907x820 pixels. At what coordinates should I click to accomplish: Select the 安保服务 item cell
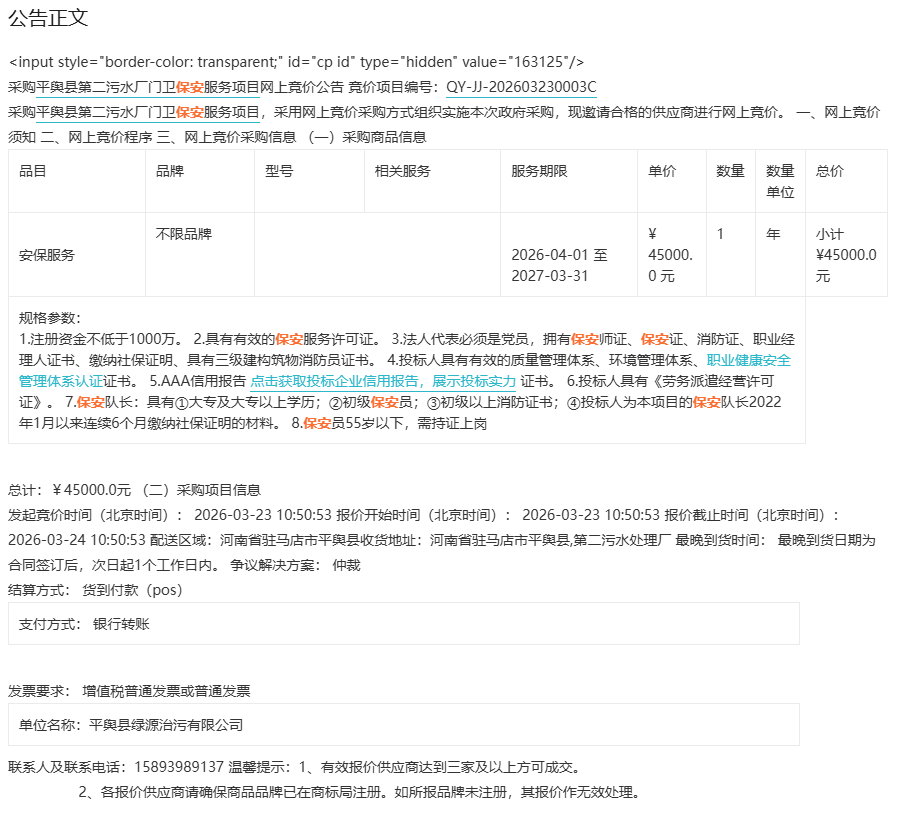pos(47,255)
